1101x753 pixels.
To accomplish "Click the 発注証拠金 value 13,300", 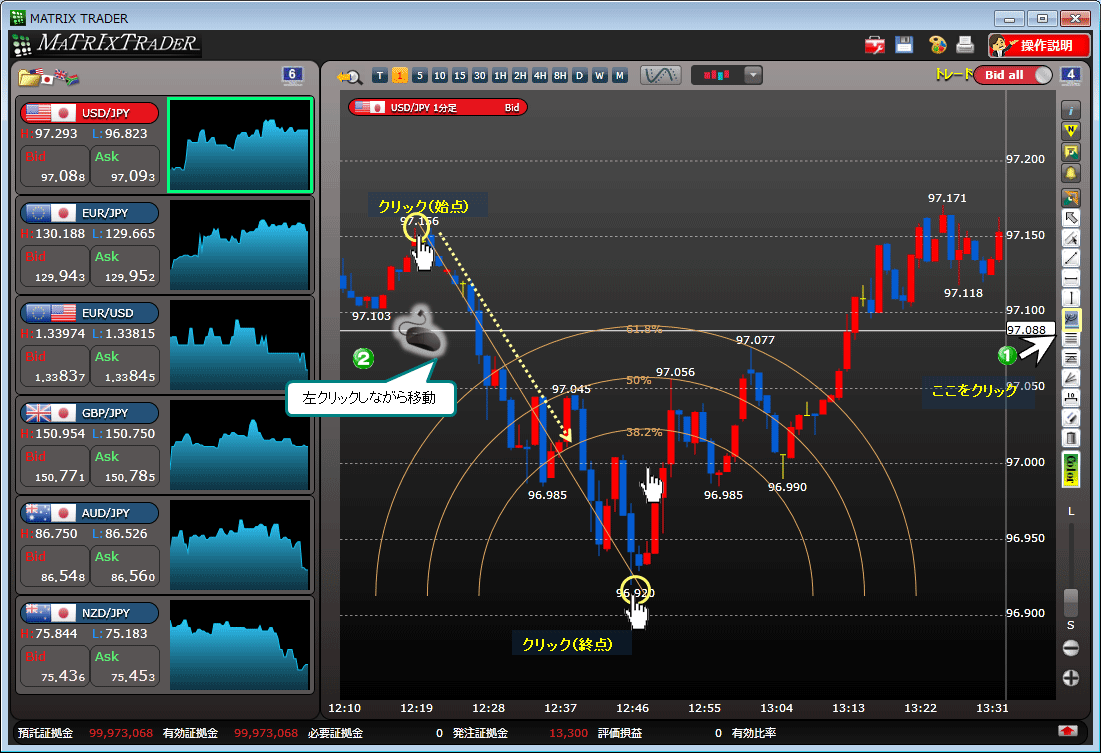I will [x=568, y=733].
